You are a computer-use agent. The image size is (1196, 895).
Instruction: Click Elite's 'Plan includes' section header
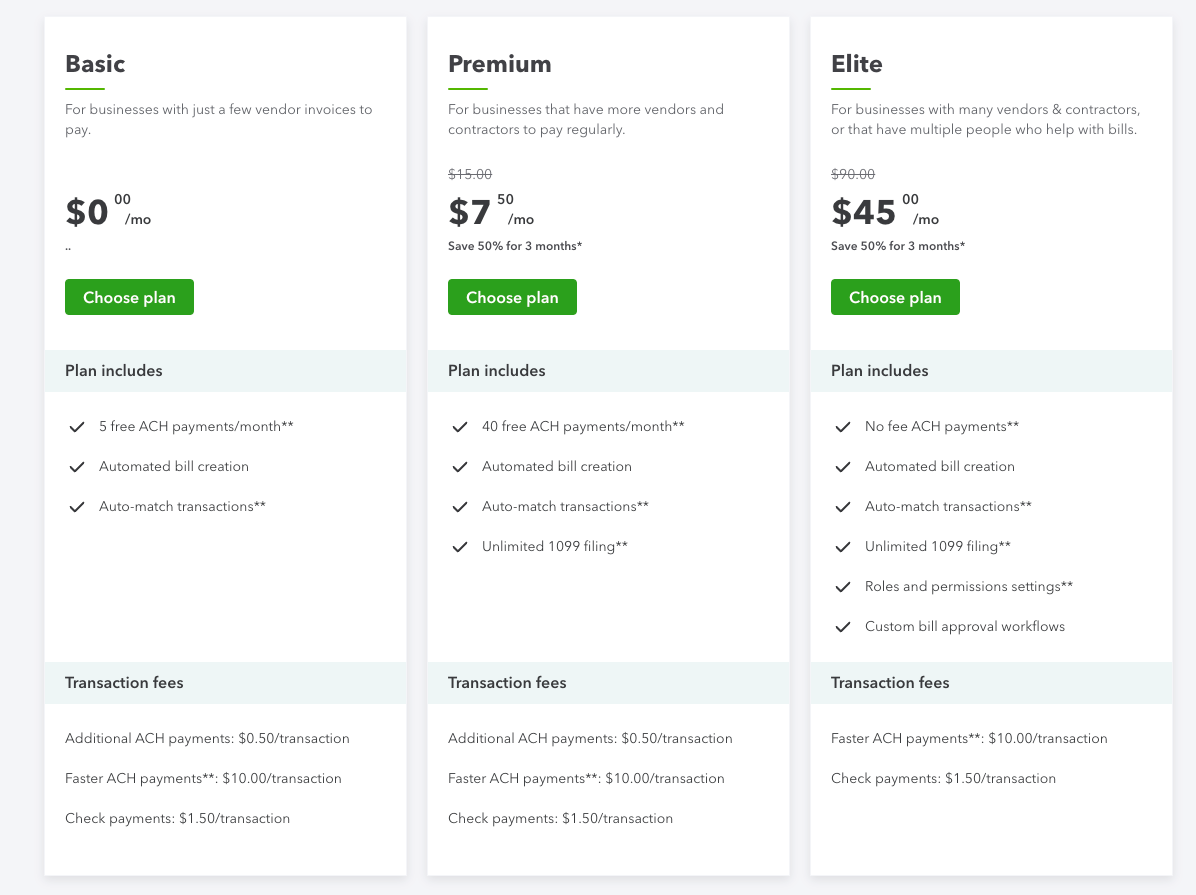point(879,371)
